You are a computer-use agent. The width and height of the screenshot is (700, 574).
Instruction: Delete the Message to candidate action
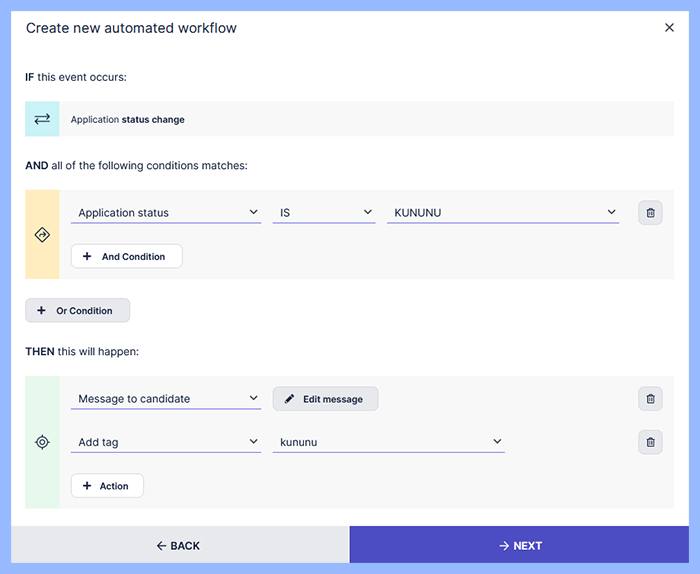650,399
